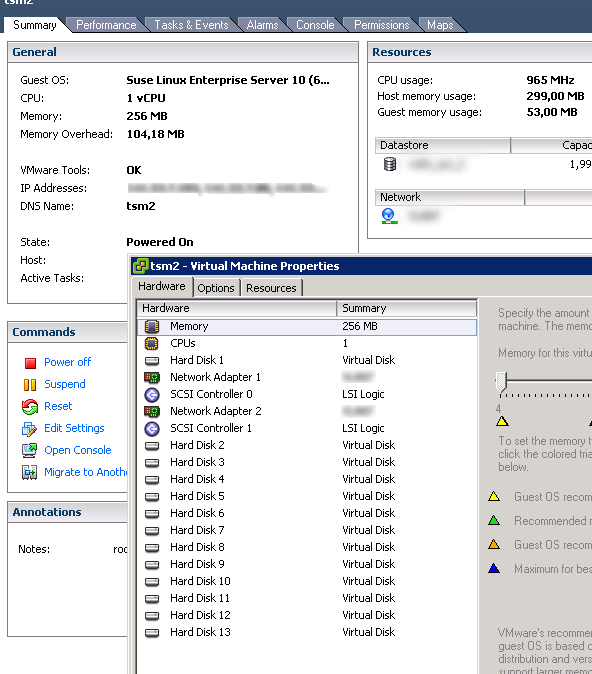Click the Summary column header in hardware list
Viewport: 592px width, 674px height.
pyautogui.click(x=407, y=308)
